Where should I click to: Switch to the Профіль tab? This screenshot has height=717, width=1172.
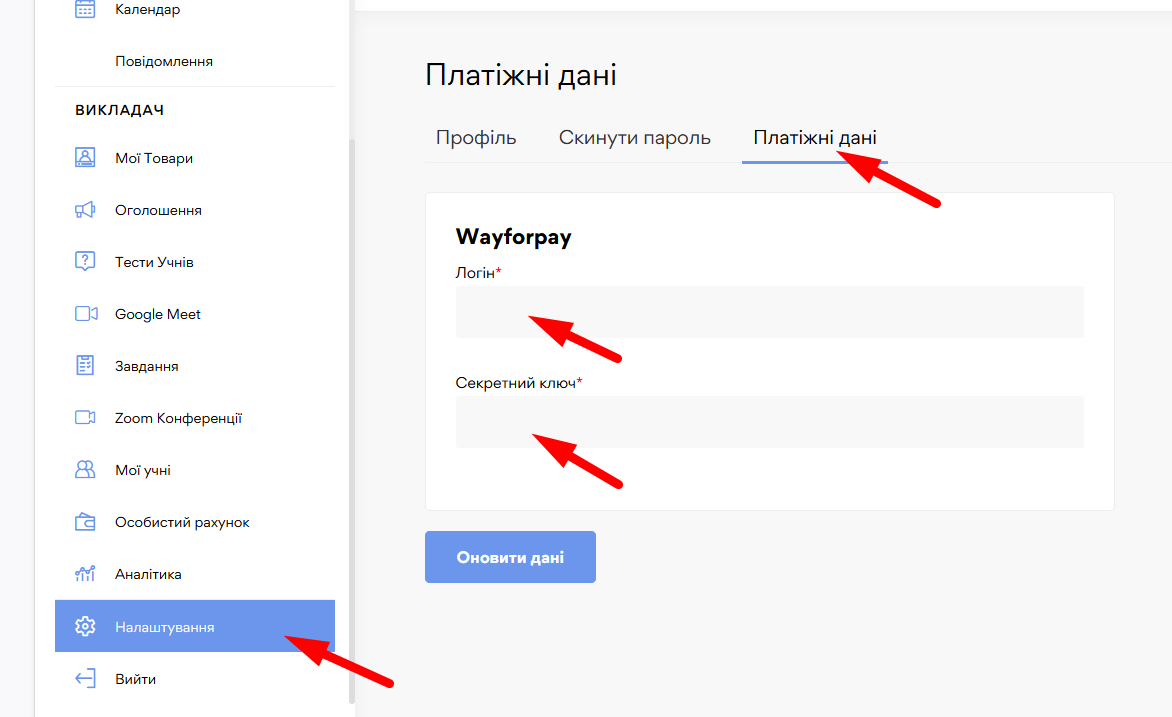476,138
